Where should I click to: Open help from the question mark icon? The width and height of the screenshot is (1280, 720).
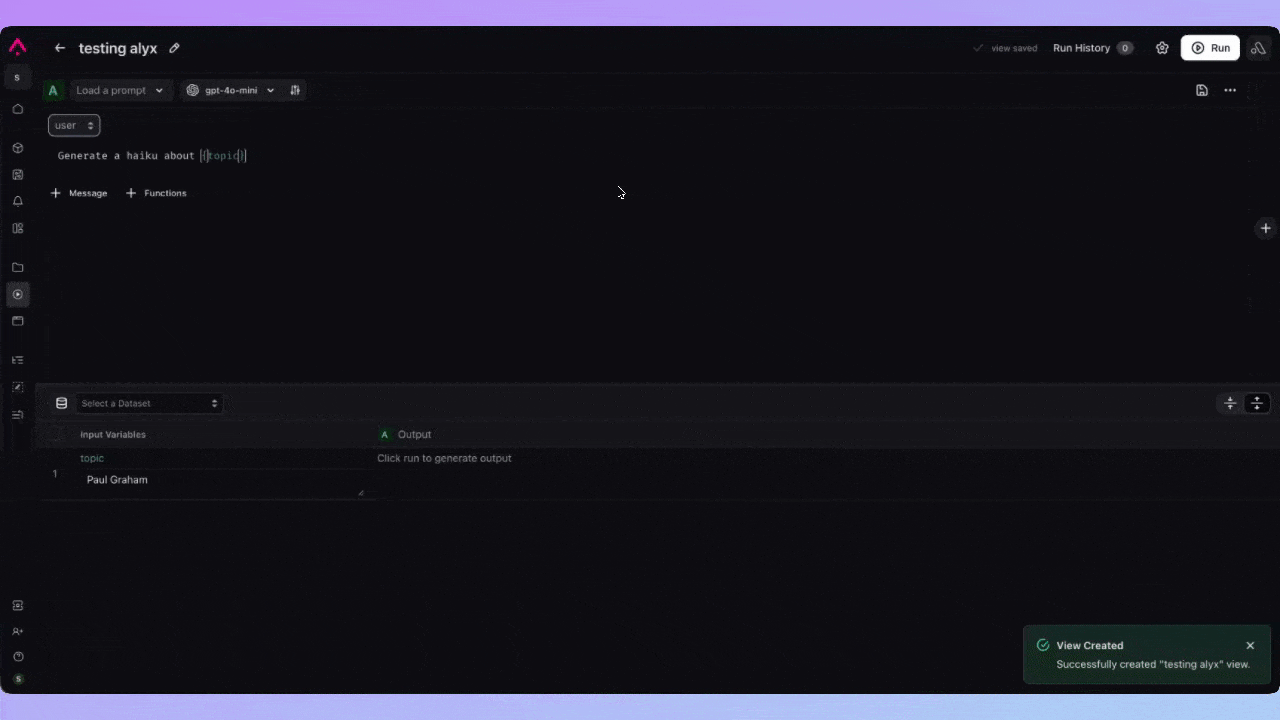[x=17, y=656]
